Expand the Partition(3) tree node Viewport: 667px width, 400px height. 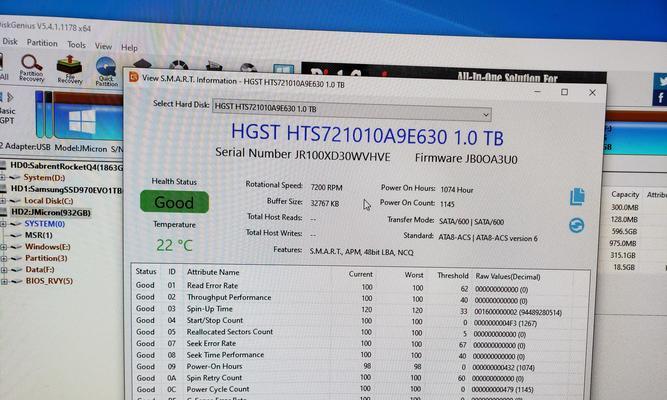pyautogui.click(x=3, y=258)
